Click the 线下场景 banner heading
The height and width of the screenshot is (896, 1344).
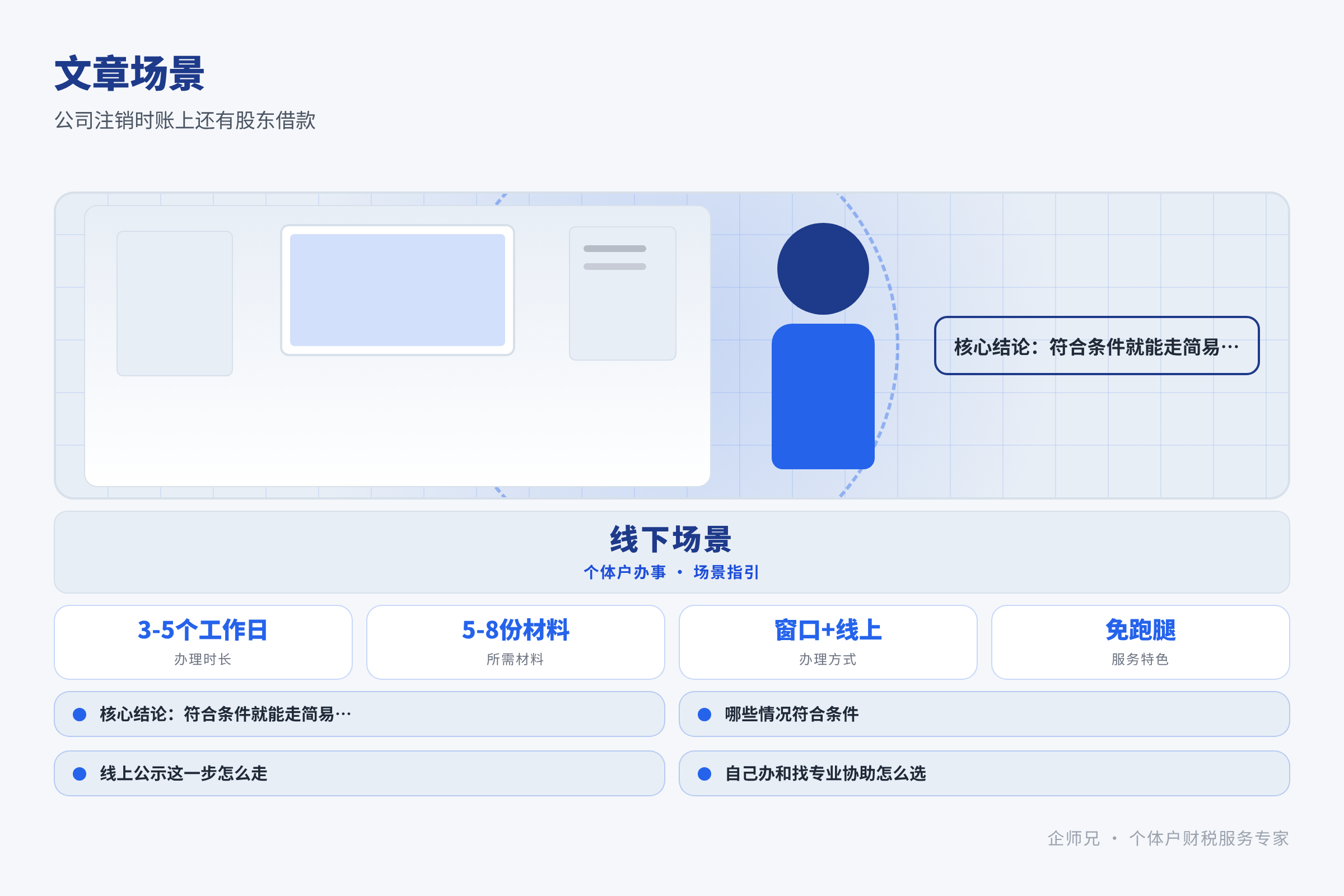pos(671,539)
